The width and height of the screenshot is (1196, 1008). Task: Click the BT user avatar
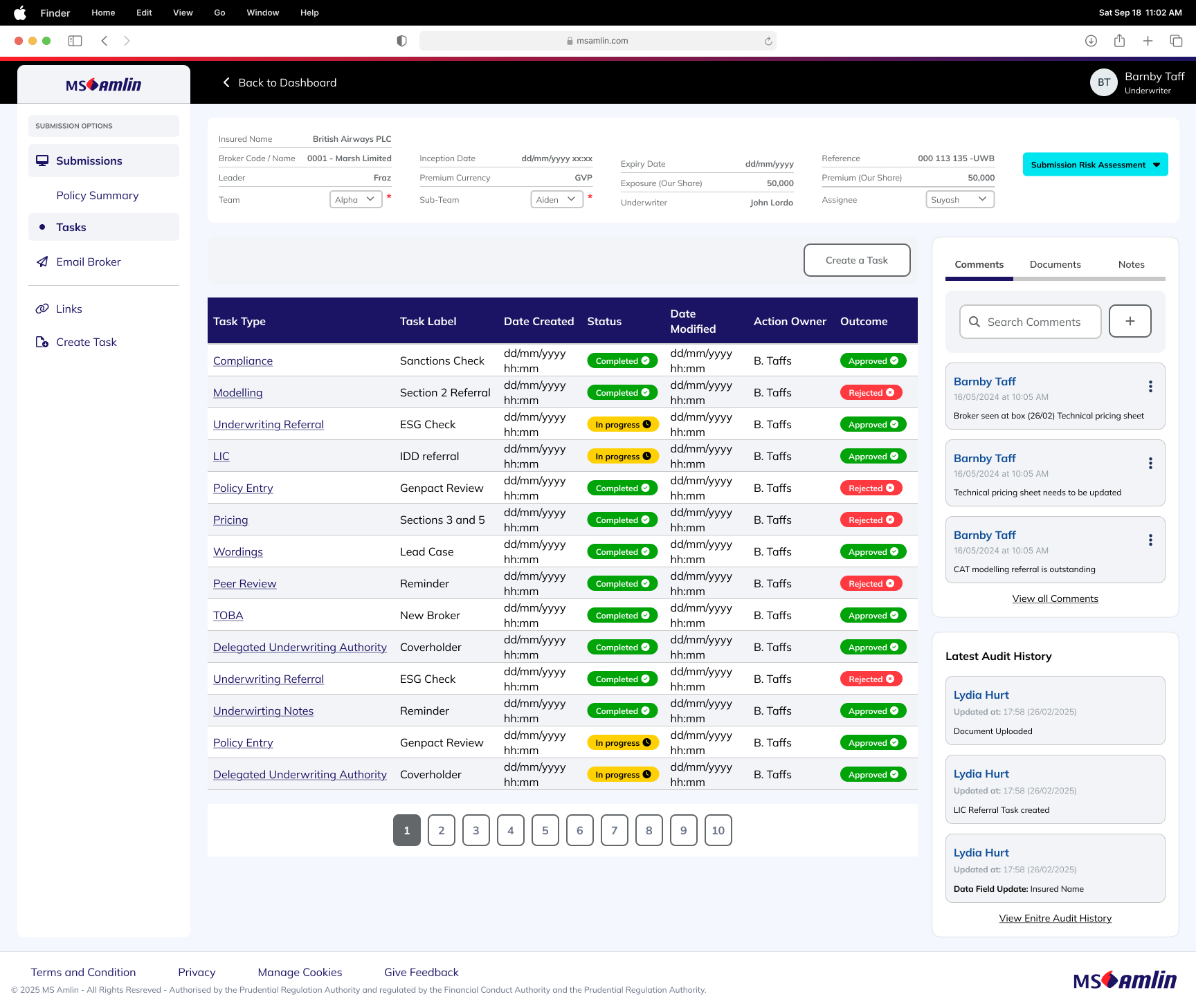[x=1103, y=82]
